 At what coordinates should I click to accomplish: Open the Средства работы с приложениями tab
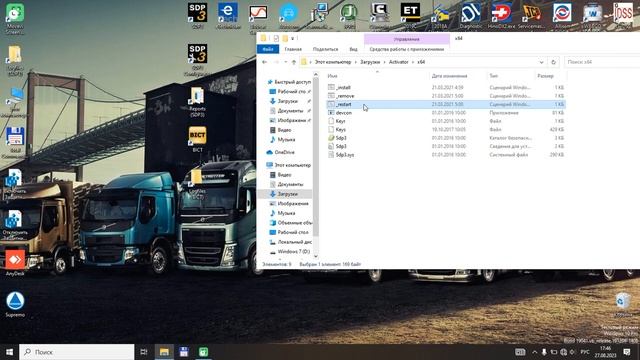(407, 49)
